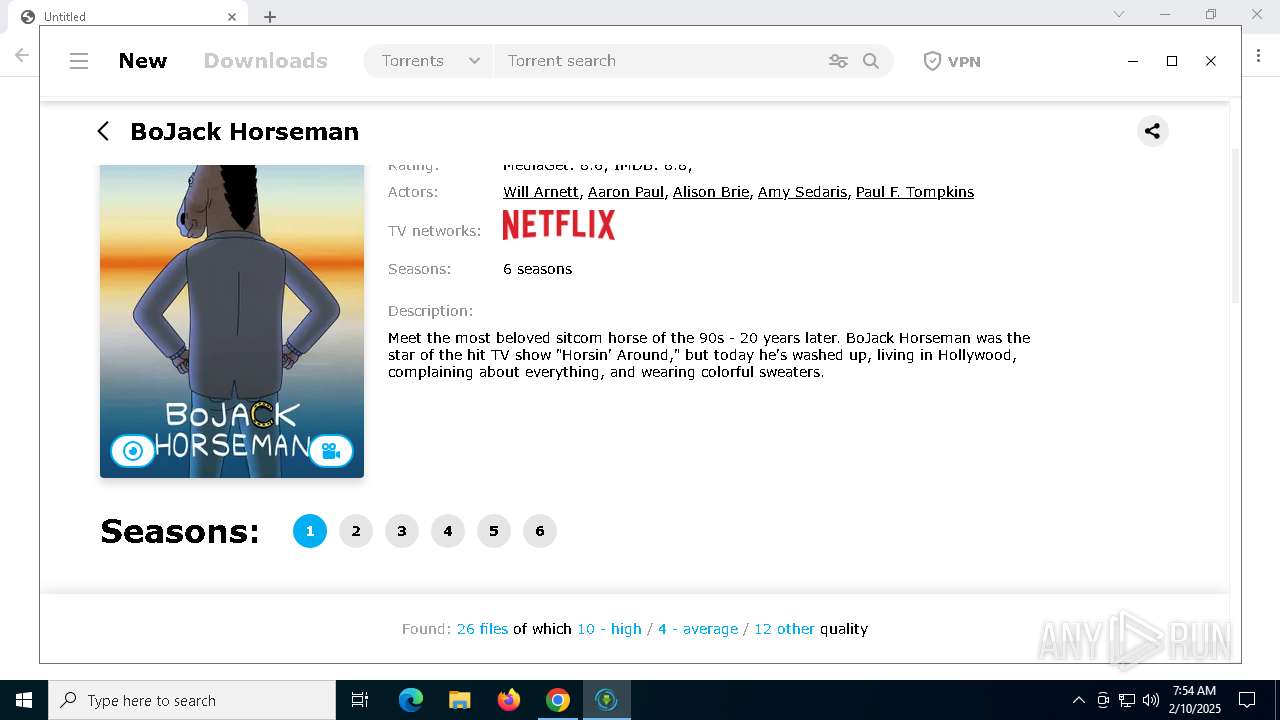The height and width of the screenshot is (720, 1280).
Task: Open VPN shield option
Action: click(x=951, y=61)
